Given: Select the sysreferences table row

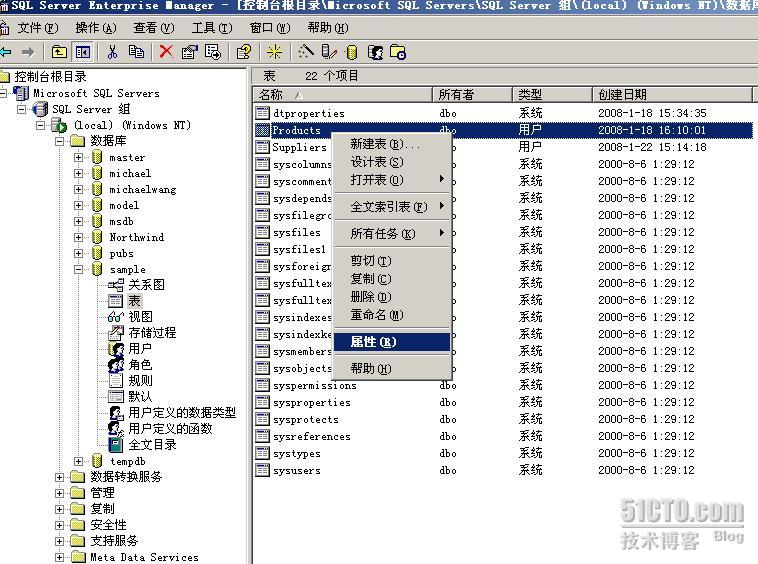Looking at the screenshot, I should pyautogui.click(x=503, y=436).
